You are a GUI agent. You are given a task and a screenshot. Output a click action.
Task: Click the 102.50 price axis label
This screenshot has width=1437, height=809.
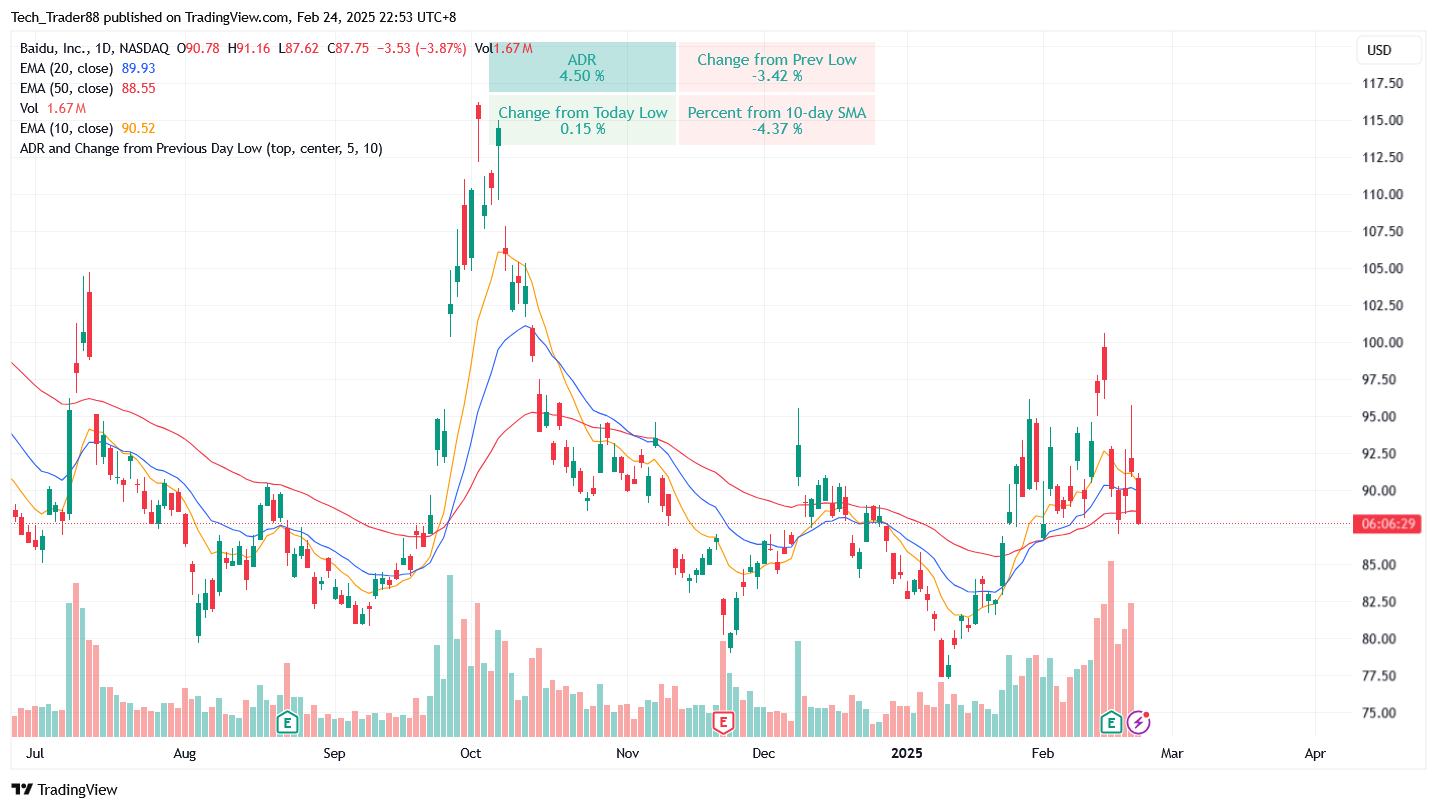click(1383, 305)
